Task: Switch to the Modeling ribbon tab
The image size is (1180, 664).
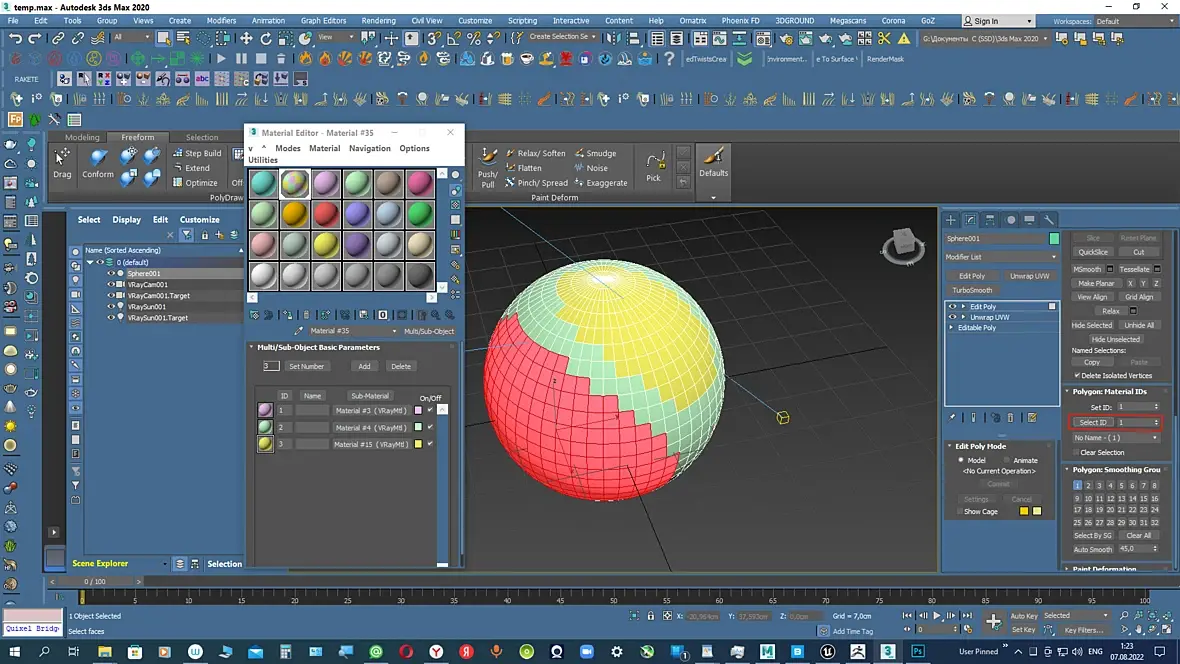Action: click(x=82, y=137)
